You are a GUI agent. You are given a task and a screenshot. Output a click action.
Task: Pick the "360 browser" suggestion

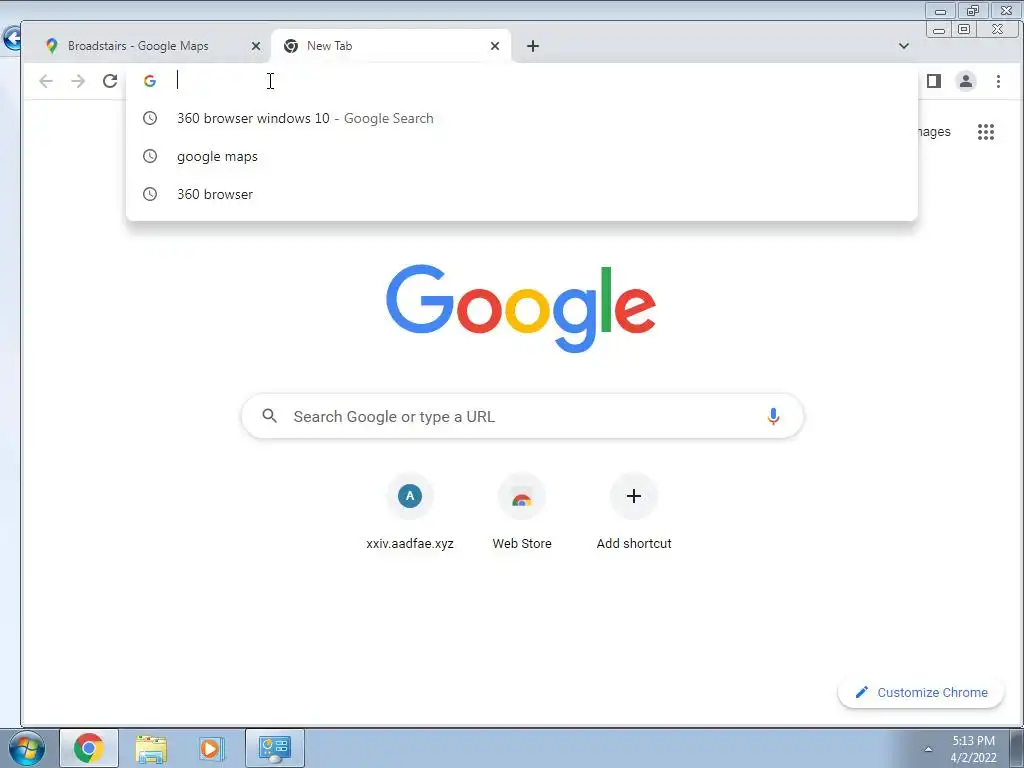click(x=521, y=194)
